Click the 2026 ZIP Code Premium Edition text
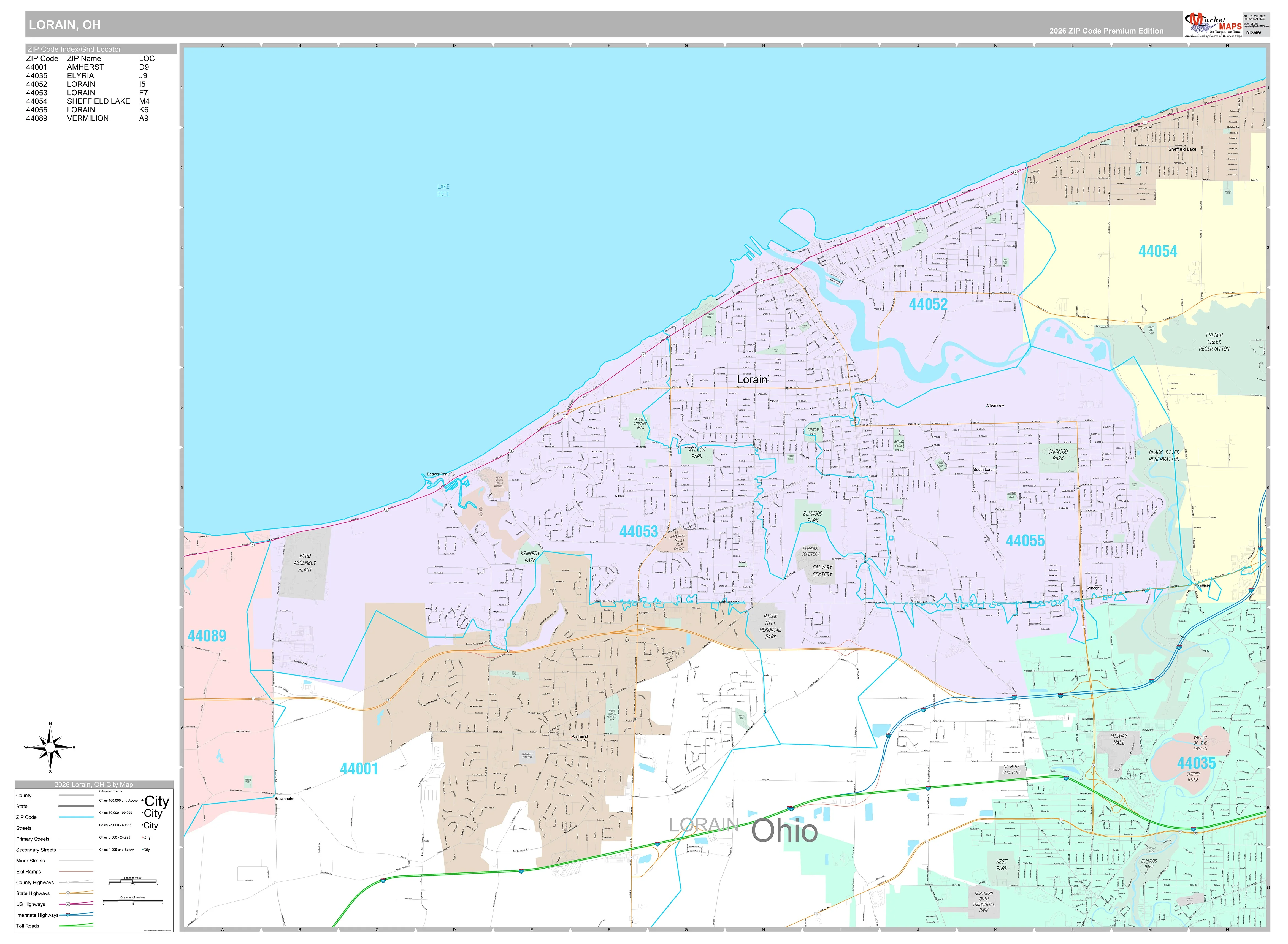 [1106, 31]
